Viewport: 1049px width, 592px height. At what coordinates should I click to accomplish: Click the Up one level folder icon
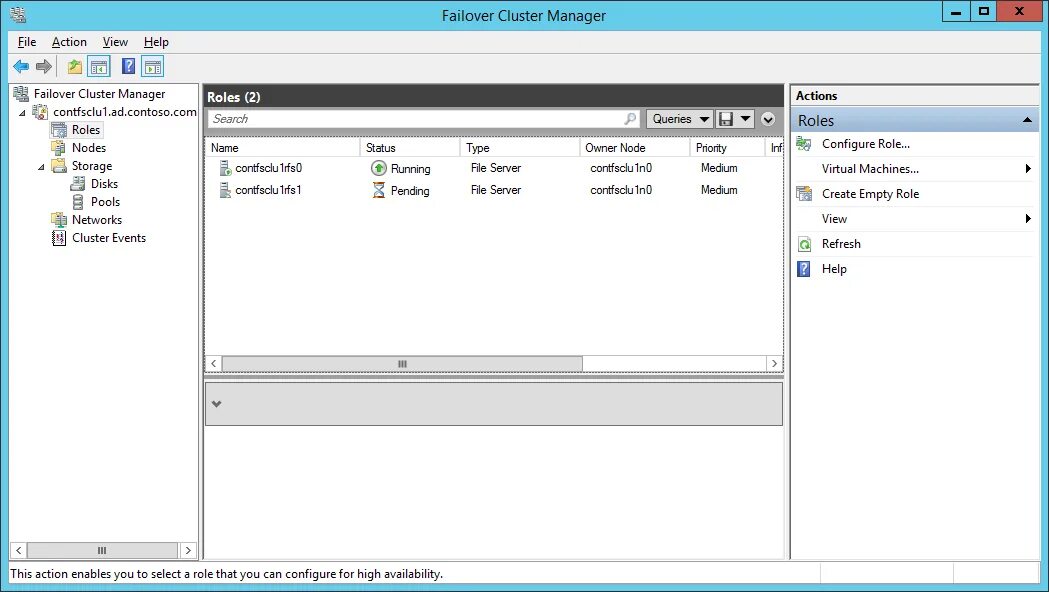point(75,66)
